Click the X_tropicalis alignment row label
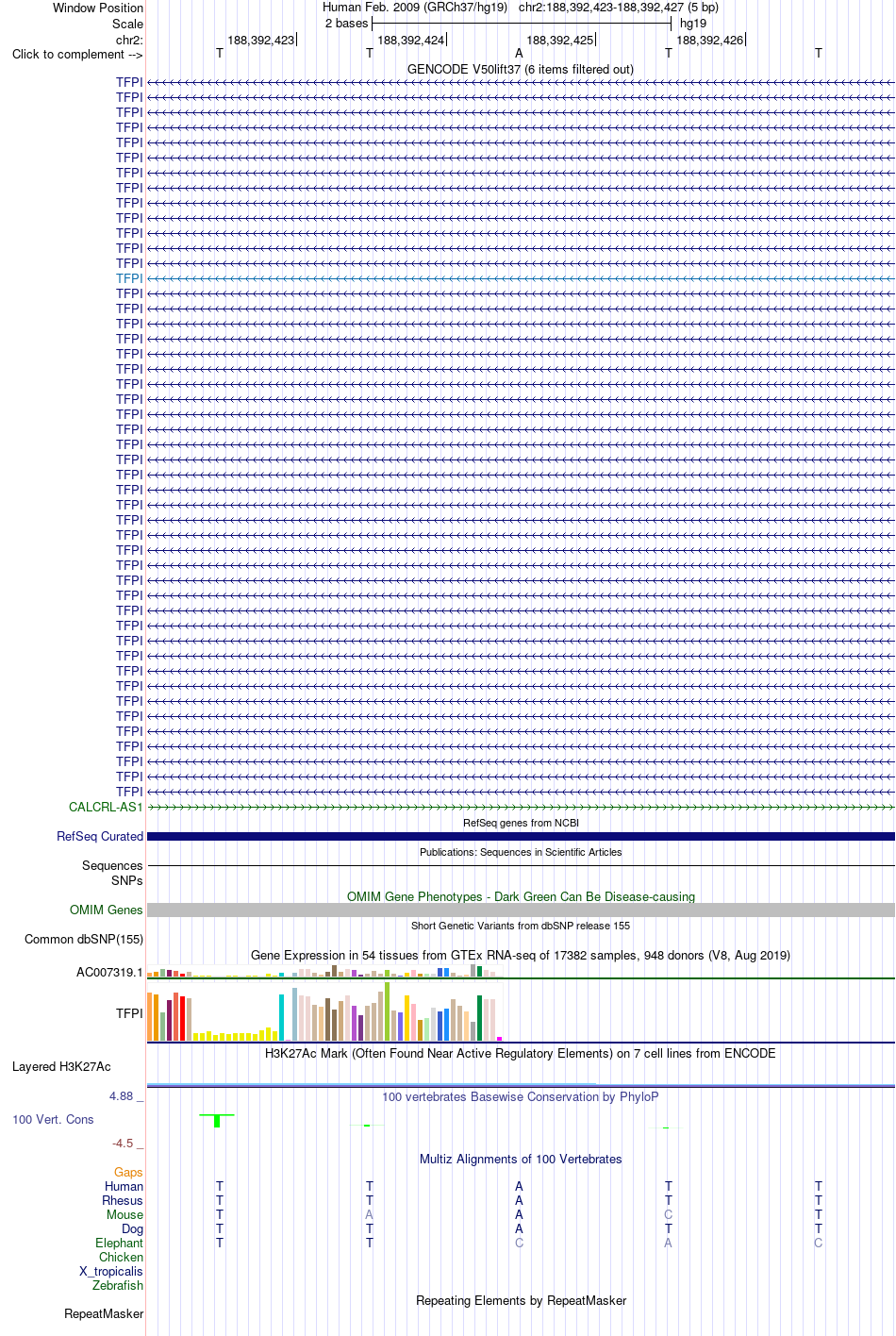Viewport: 896px width, 1336px height. (111, 1271)
